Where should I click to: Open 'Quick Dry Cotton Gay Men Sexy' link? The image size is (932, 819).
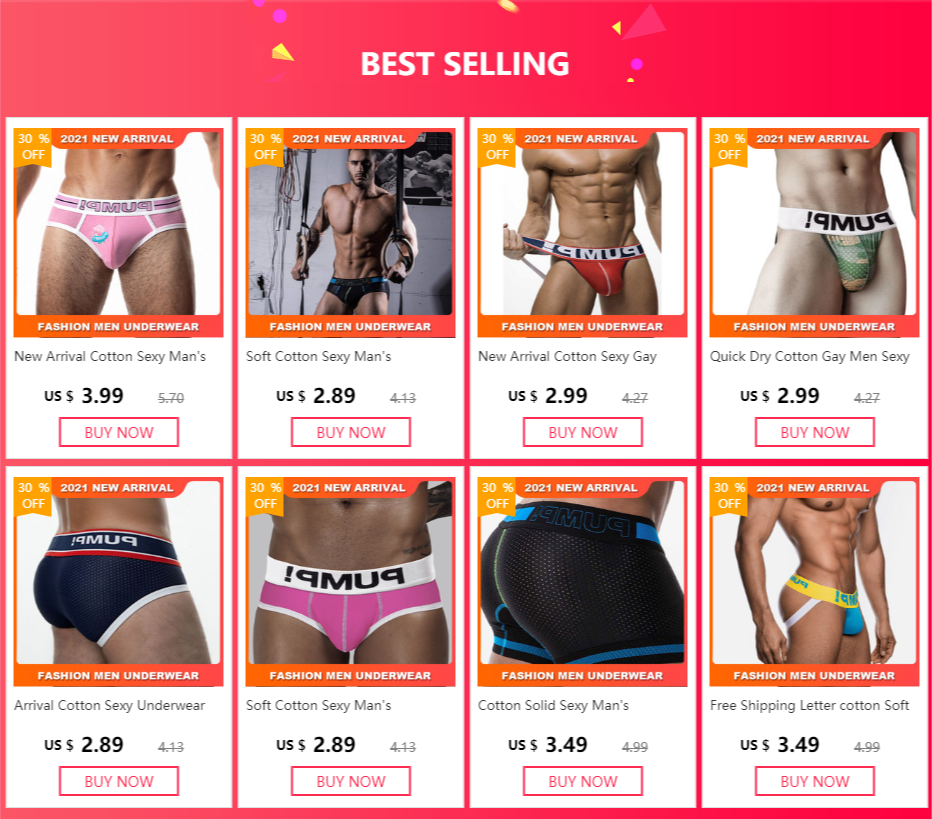810,356
